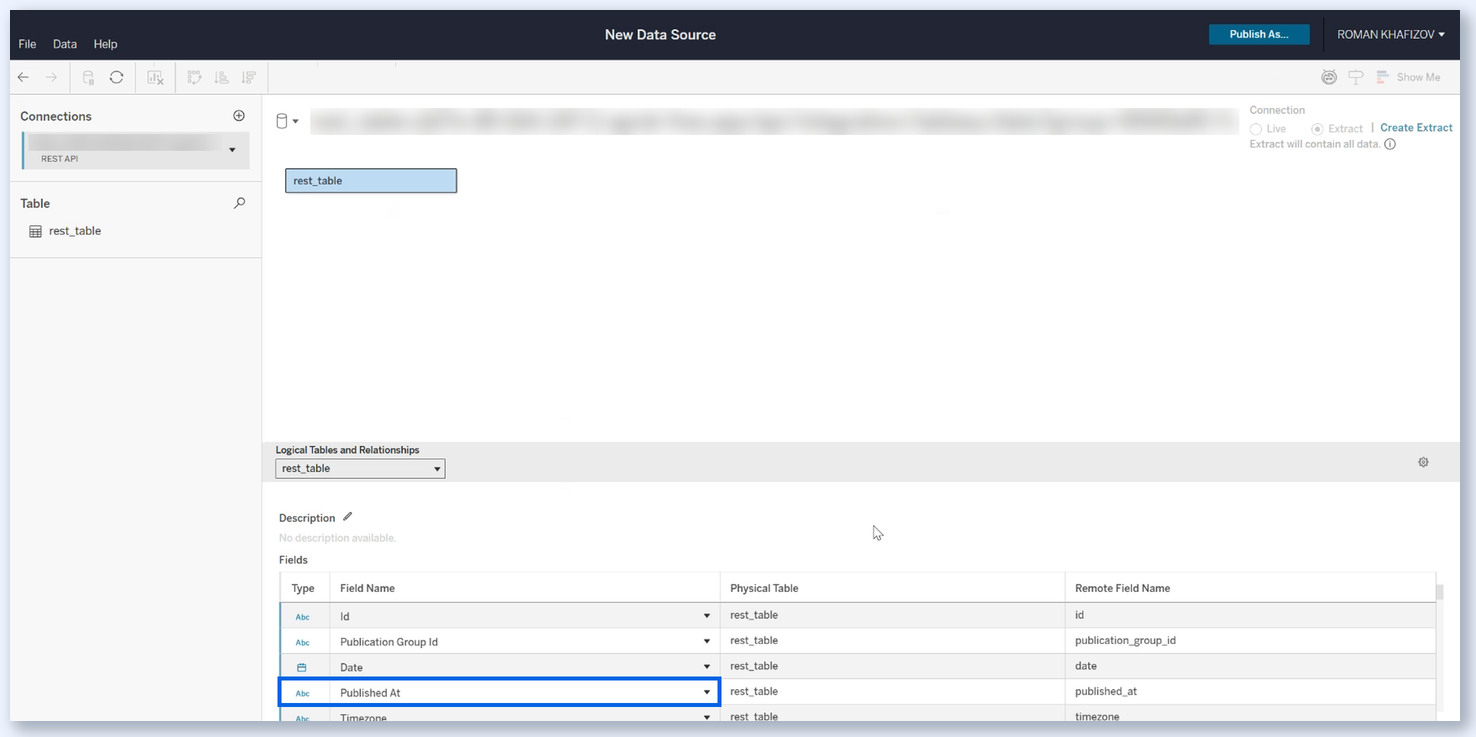The height and width of the screenshot is (737, 1476).
Task: Click the swap rows and columns icon
Action: tap(194, 77)
